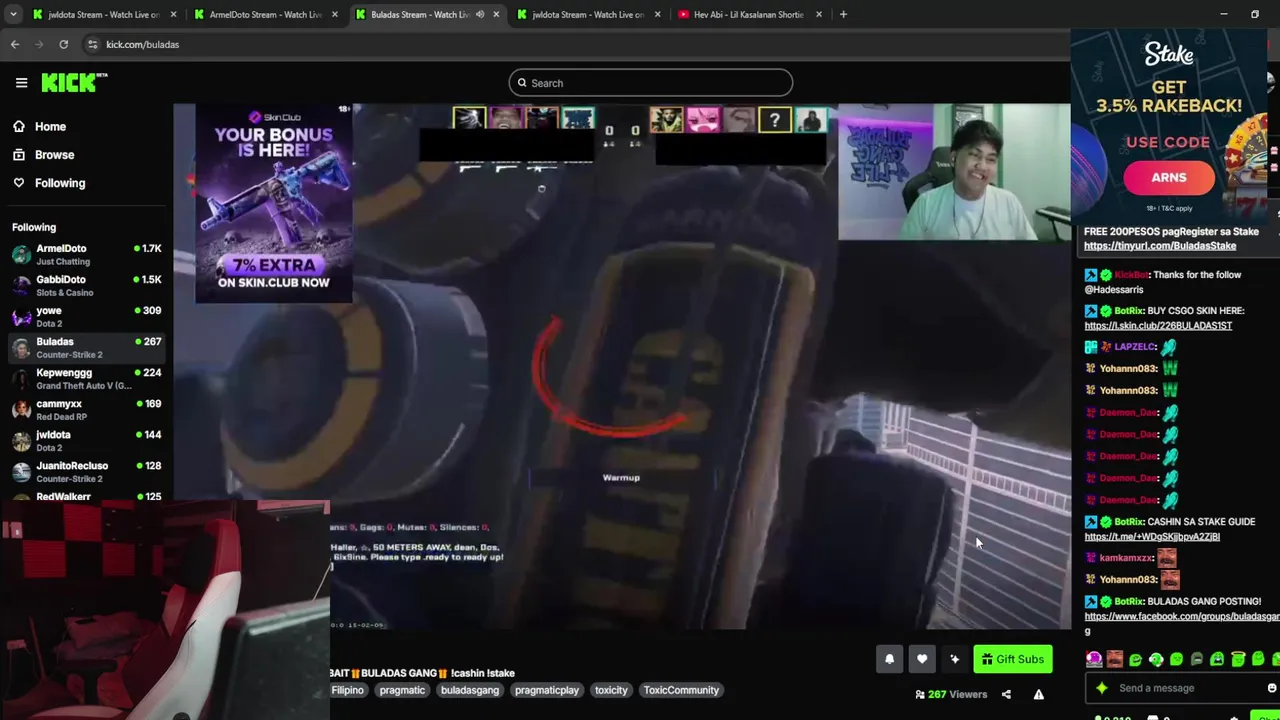Click the pragmaticplay tag
This screenshot has width=1280, height=720.
546,690
